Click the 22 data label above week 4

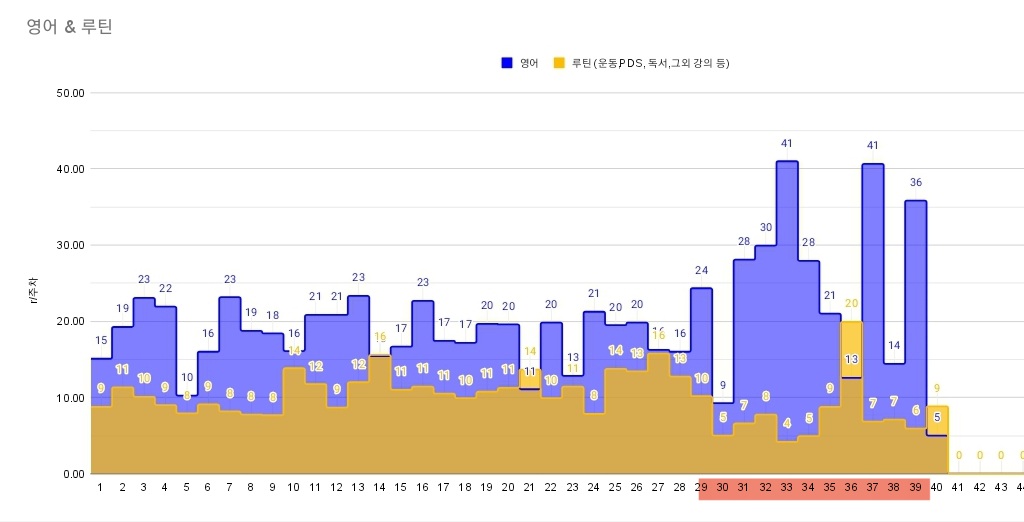(165, 289)
